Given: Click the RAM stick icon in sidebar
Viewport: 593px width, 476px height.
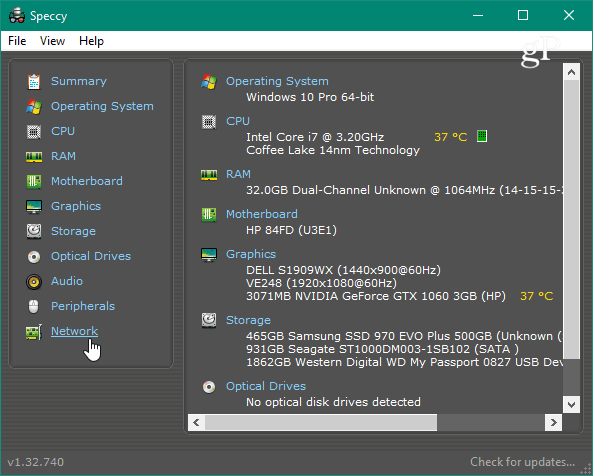Looking at the screenshot, I should tap(34, 157).
